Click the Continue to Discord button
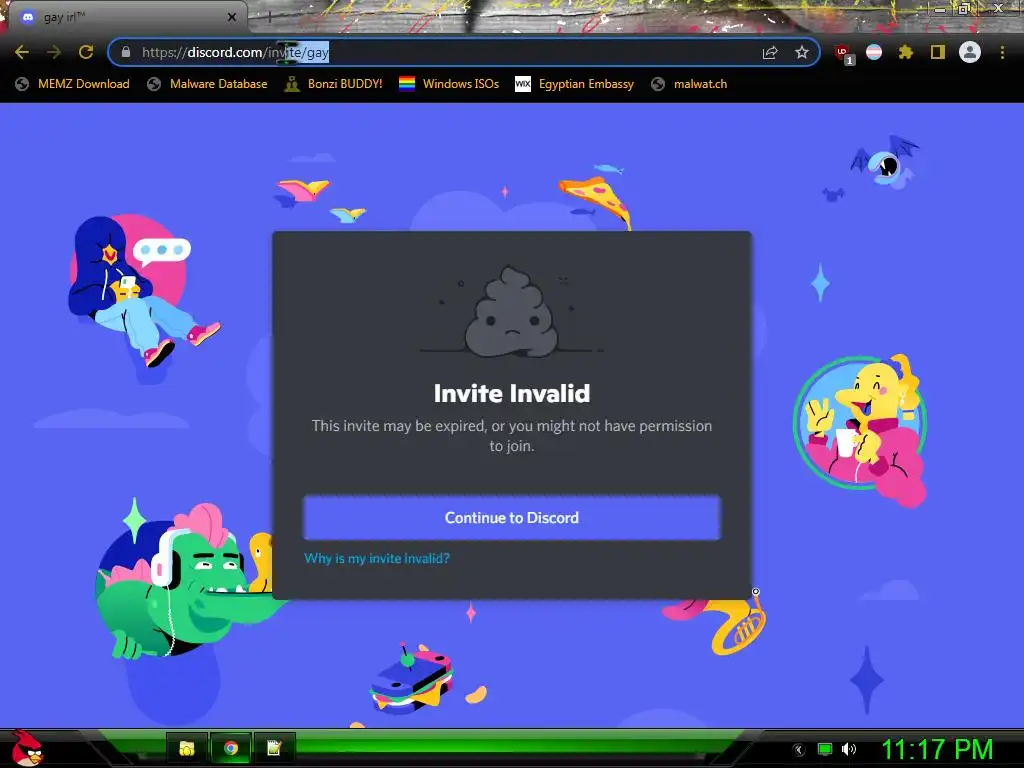1024x768 pixels. point(511,518)
